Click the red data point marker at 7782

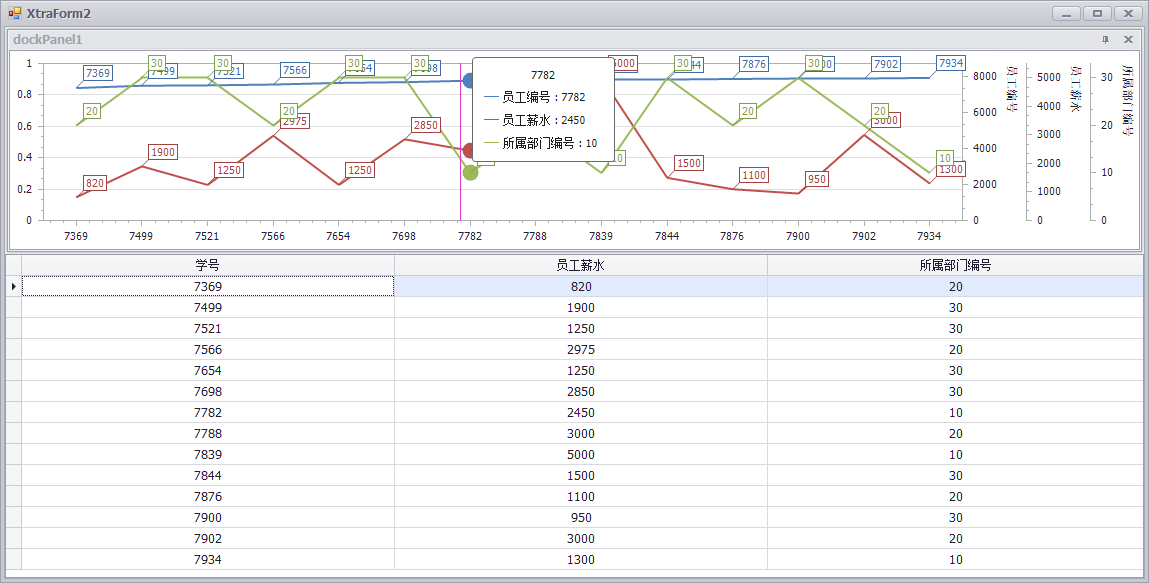click(470, 150)
